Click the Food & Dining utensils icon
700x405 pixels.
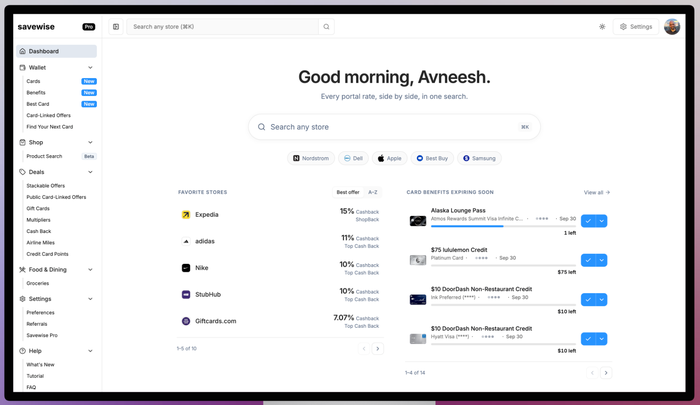coord(22,269)
